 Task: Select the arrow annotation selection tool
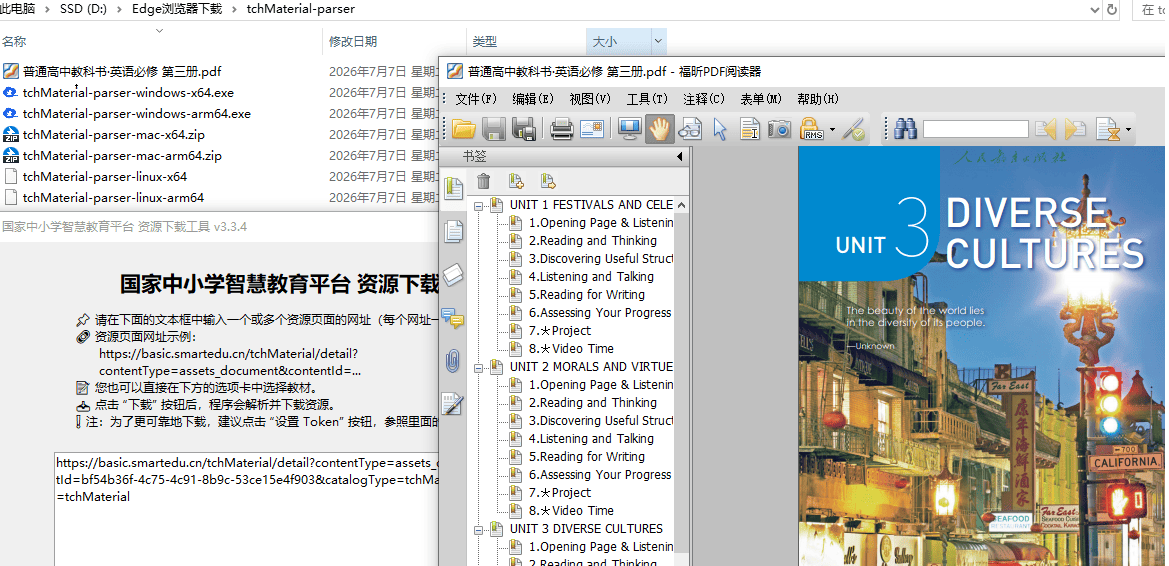pos(719,129)
